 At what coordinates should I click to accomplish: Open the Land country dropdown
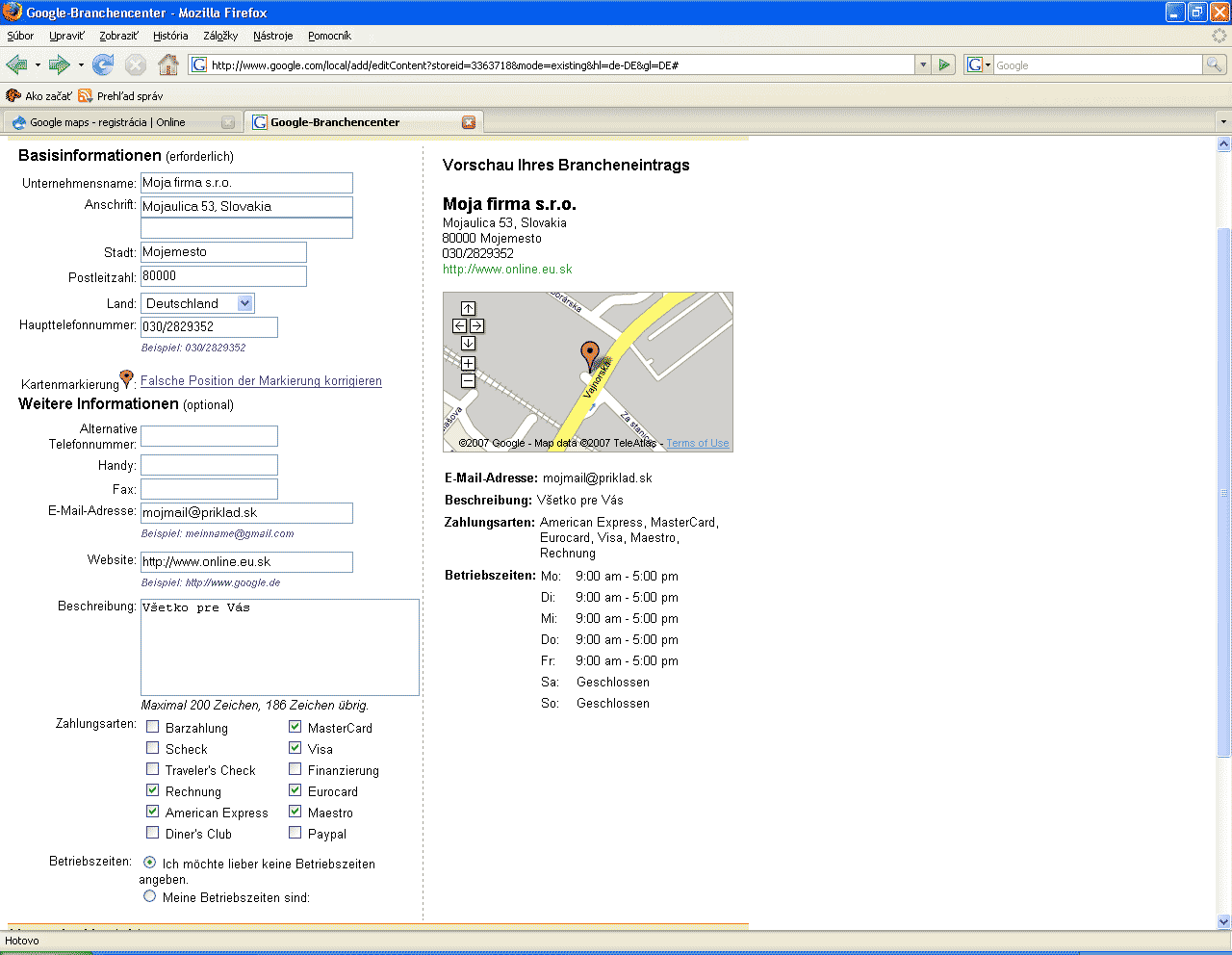(x=198, y=303)
